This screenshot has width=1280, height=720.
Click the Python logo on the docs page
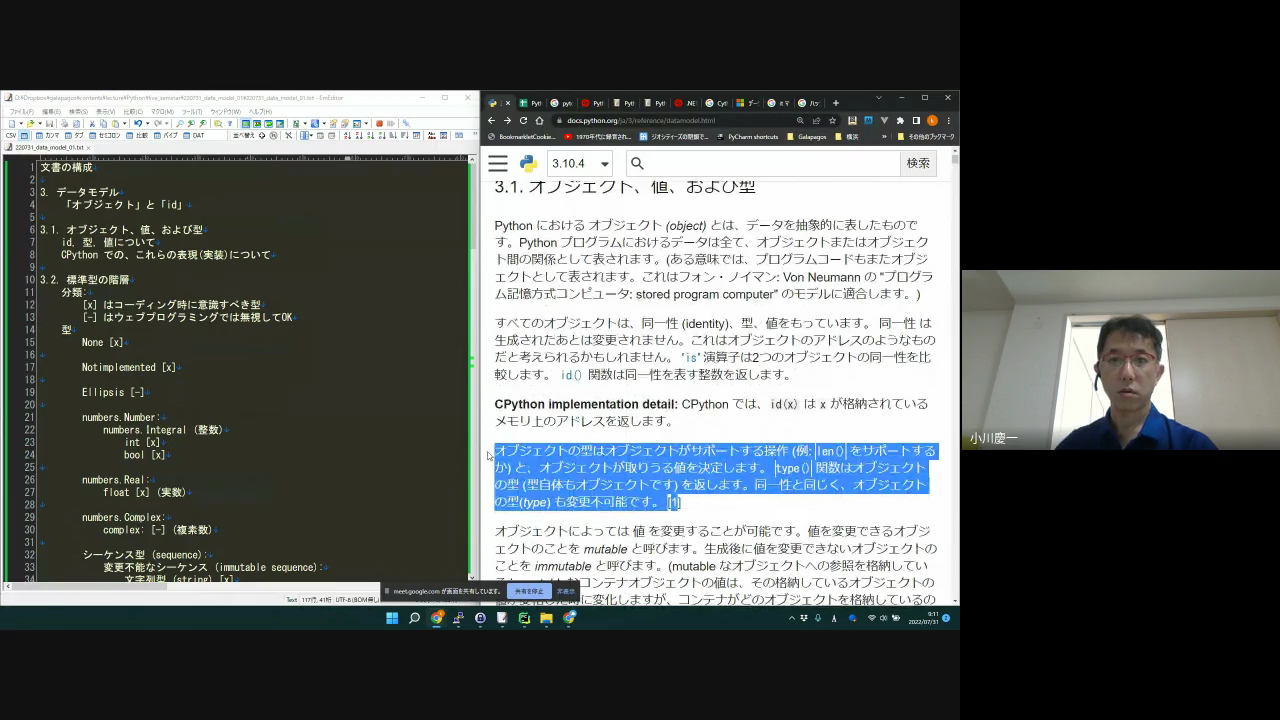(529, 163)
